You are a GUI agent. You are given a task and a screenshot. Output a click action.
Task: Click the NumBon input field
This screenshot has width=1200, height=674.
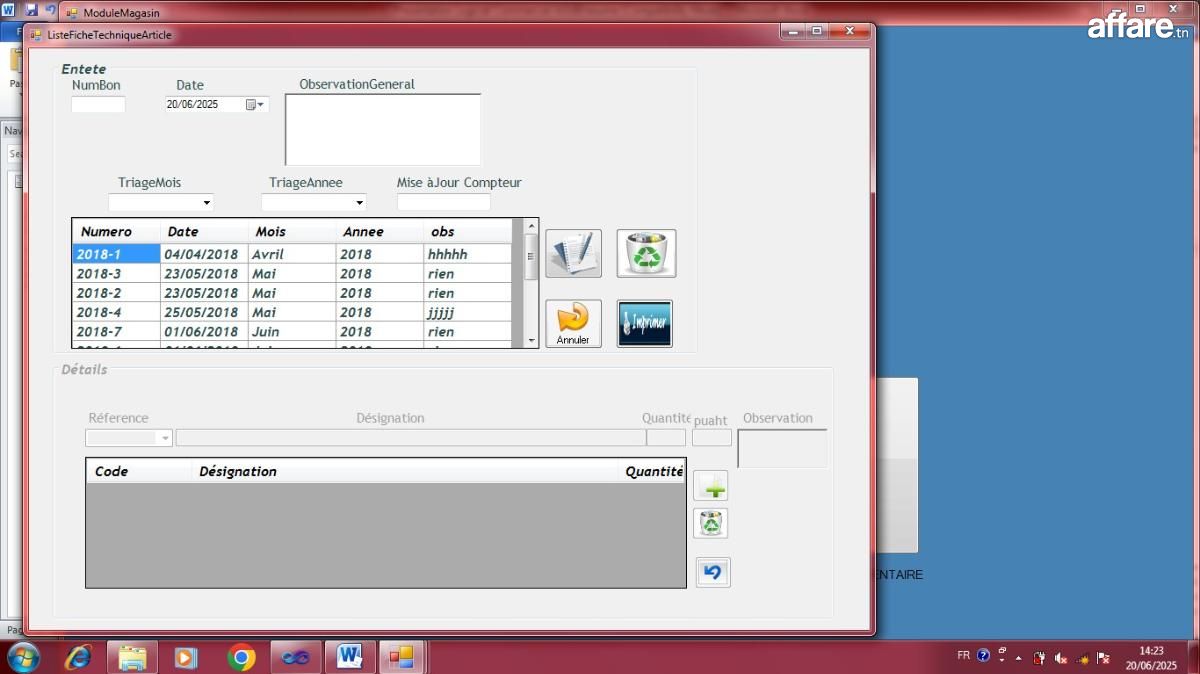pyautogui.click(x=98, y=104)
